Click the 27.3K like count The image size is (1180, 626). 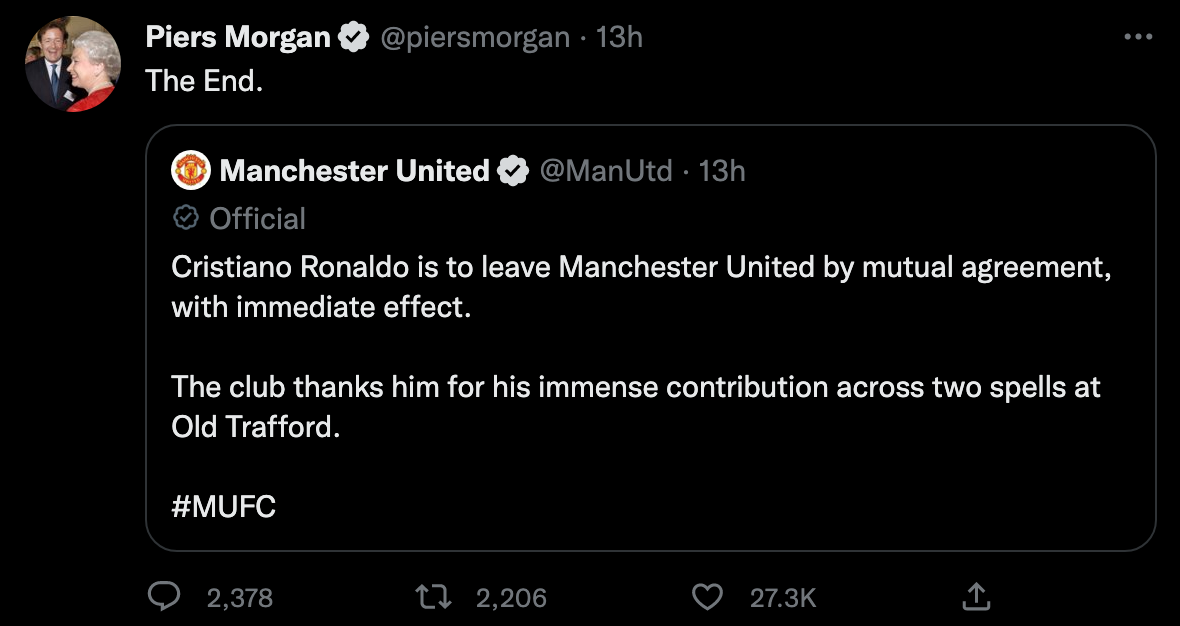pyautogui.click(x=781, y=597)
